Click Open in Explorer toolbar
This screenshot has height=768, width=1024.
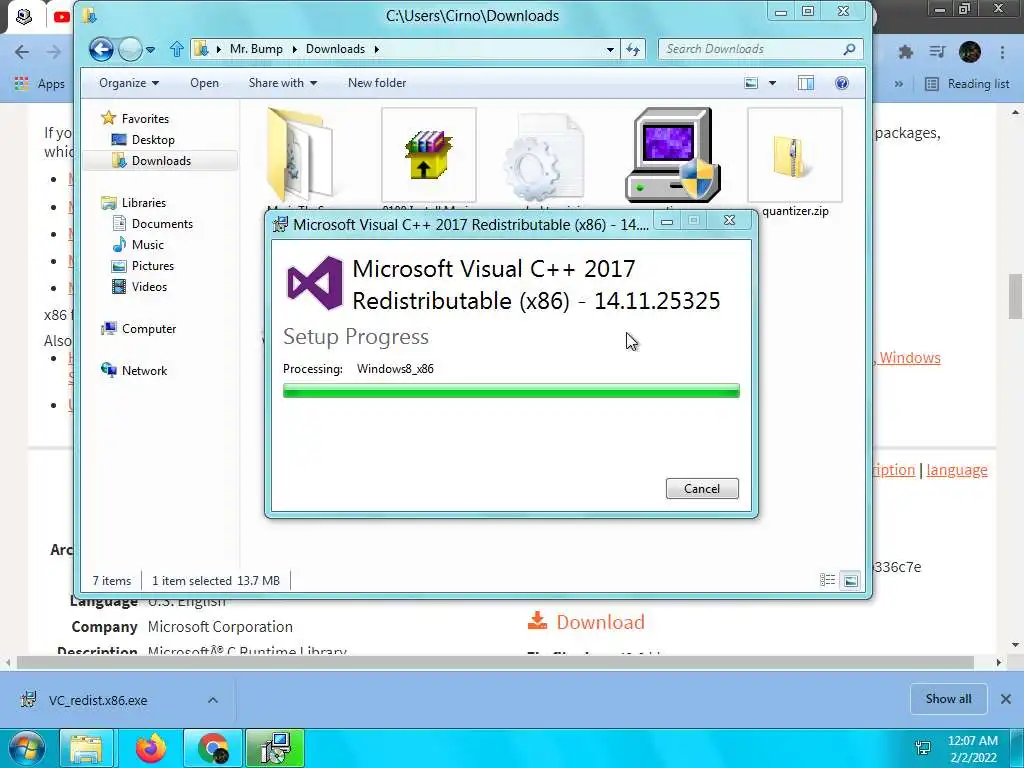click(204, 83)
